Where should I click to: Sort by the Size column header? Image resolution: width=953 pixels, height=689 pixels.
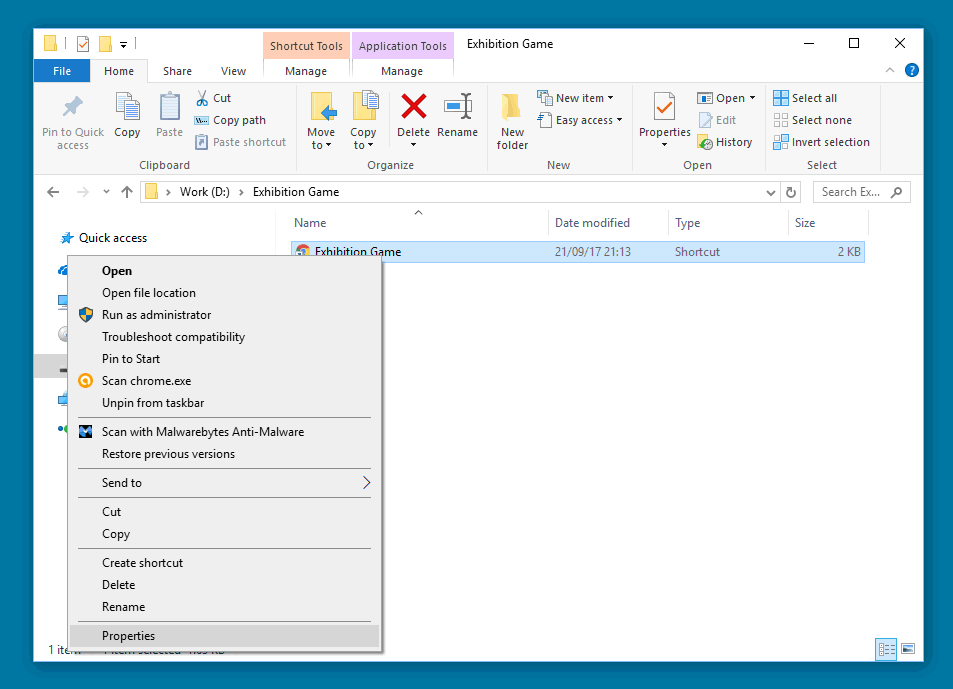(x=828, y=222)
